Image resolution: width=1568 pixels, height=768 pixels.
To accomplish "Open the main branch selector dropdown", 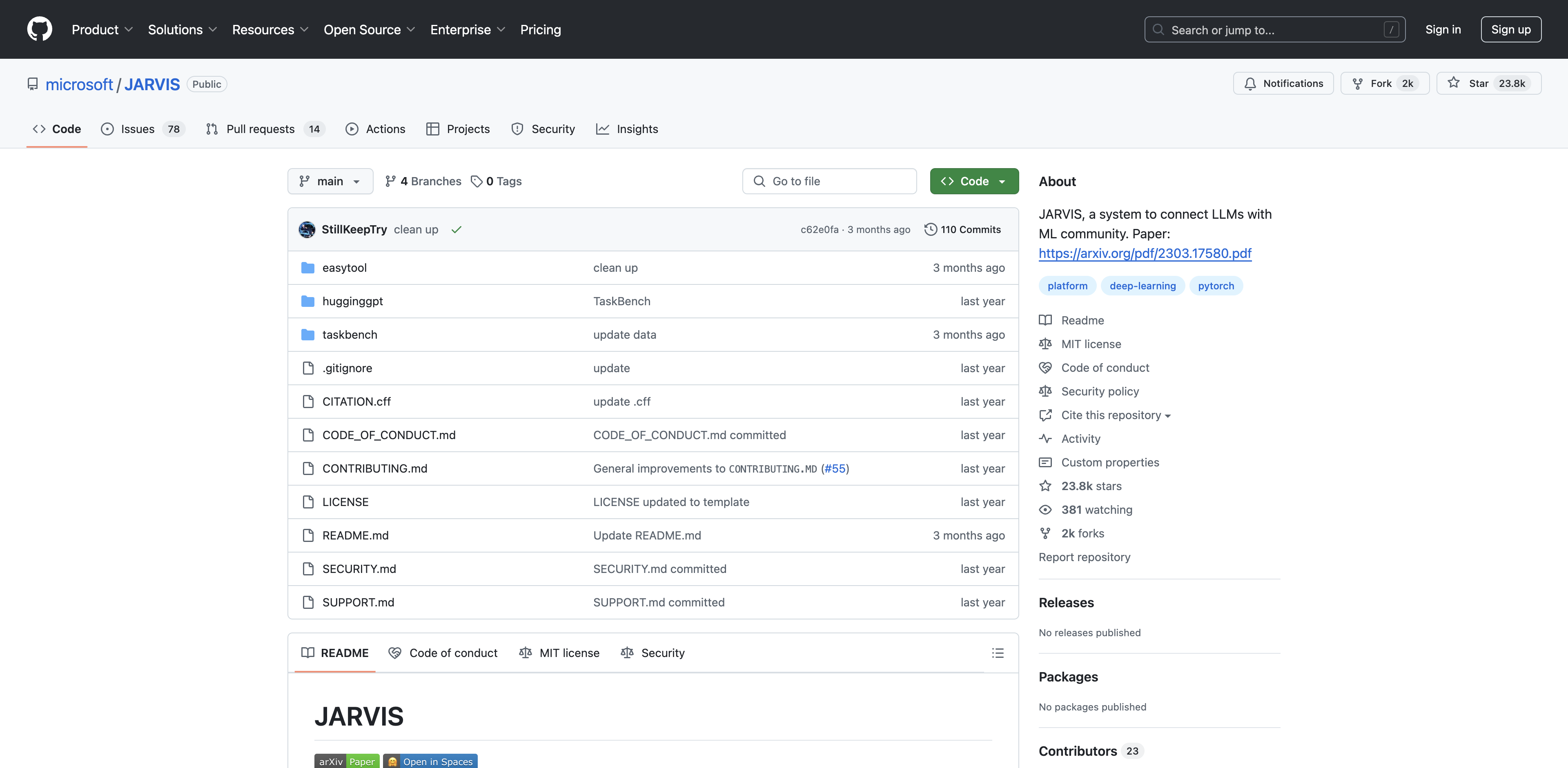I will pyautogui.click(x=330, y=181).
